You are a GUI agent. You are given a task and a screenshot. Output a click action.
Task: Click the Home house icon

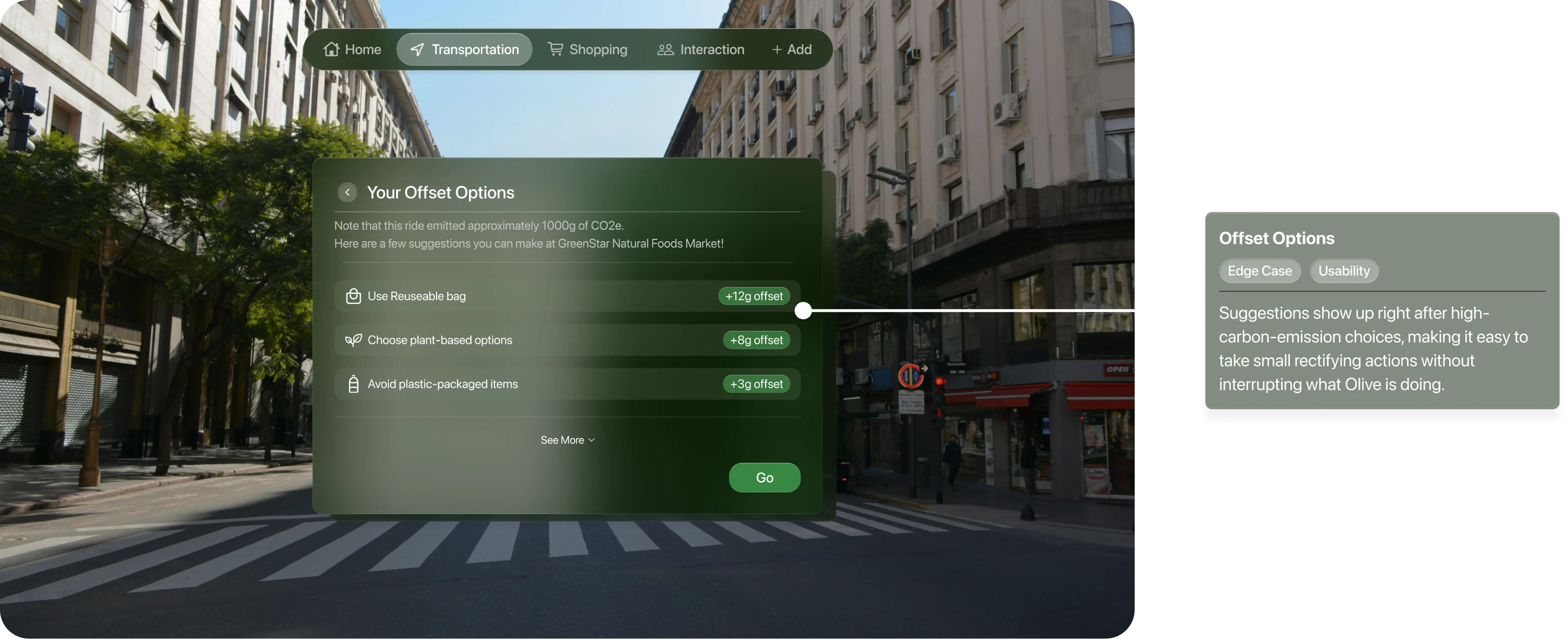point(331,49)
